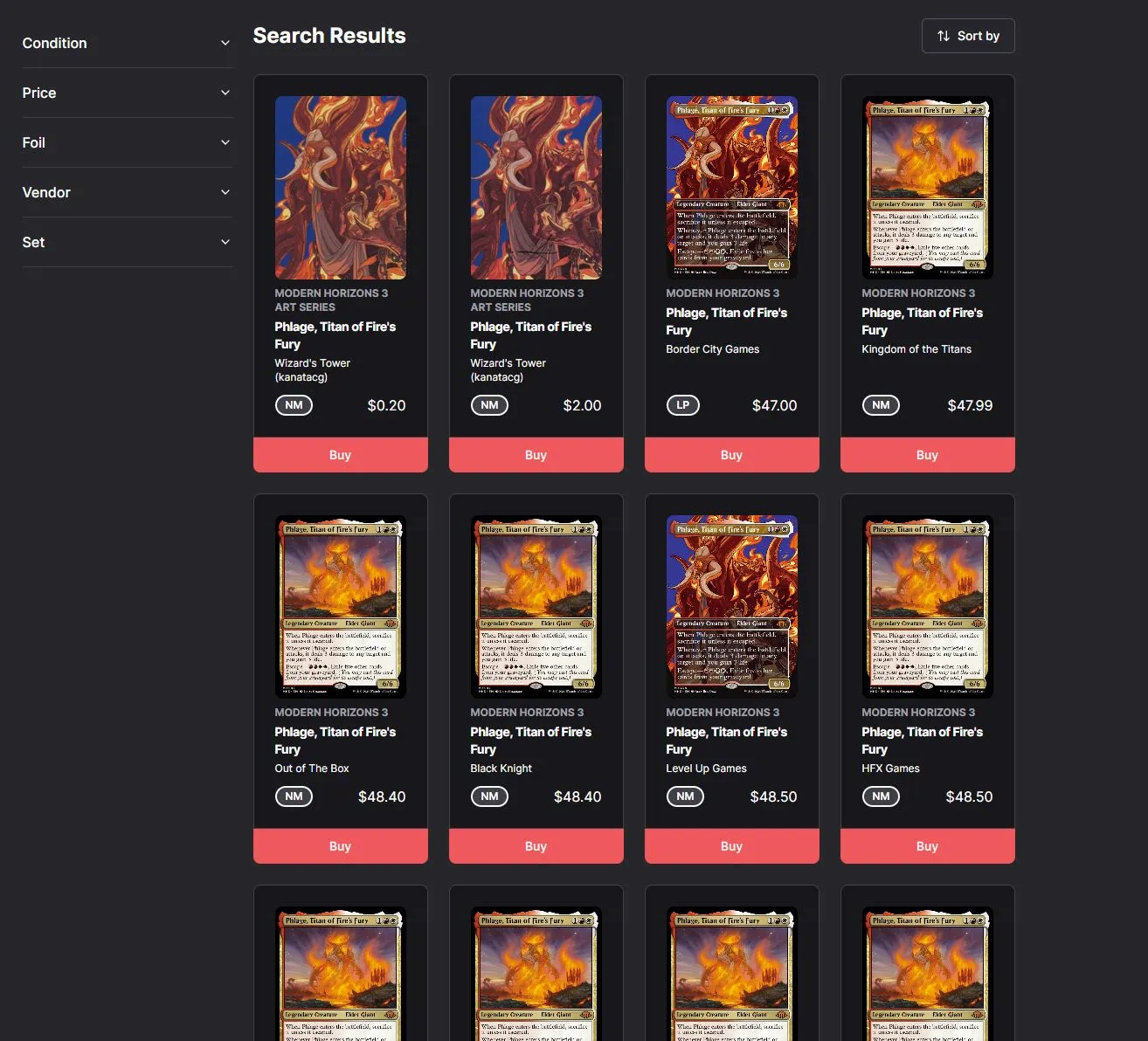
Task: Click the NM badge on the $2.00 listing
Action: coord(489,405)
